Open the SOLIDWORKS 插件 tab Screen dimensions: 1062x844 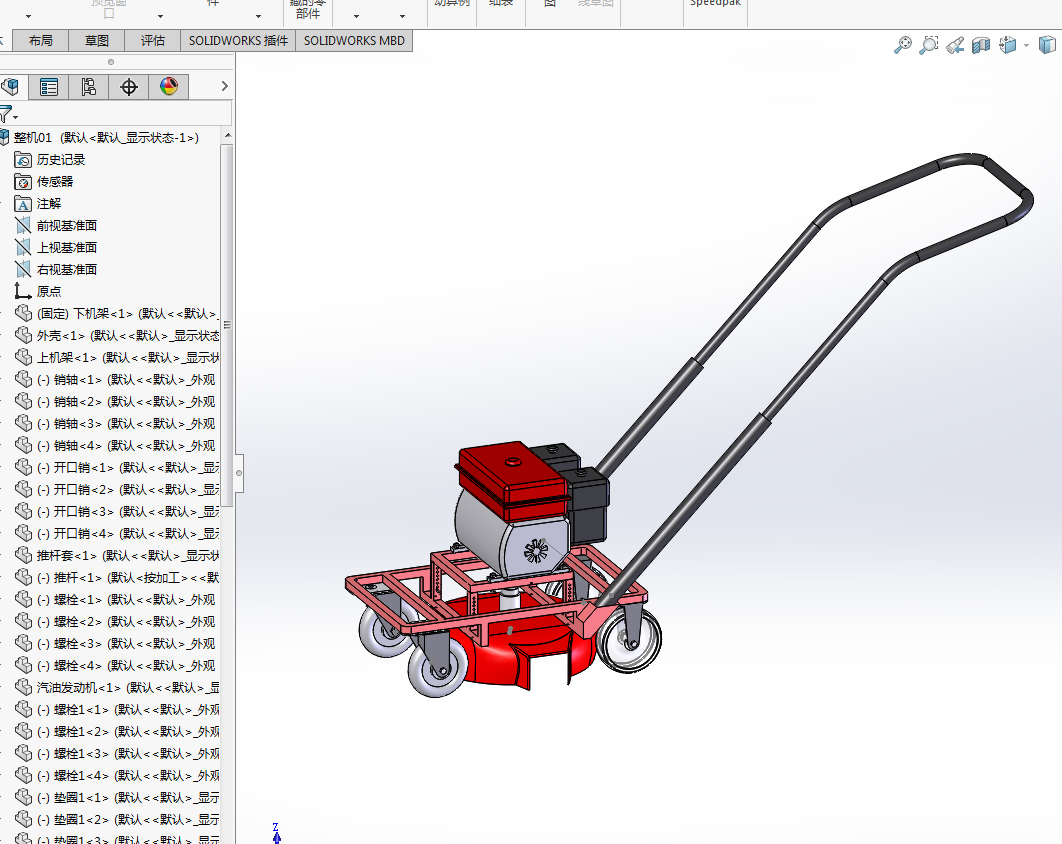point(238,41)
